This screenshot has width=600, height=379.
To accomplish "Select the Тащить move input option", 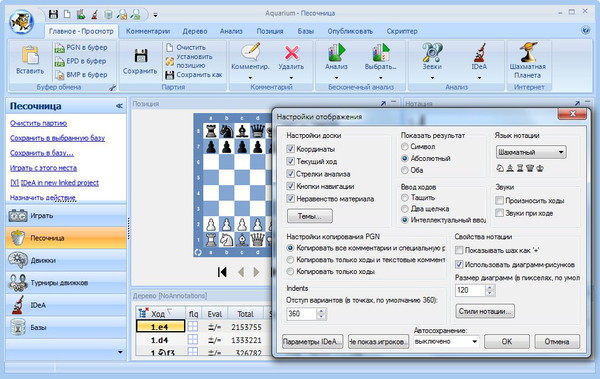I will [x=404, y=198].
